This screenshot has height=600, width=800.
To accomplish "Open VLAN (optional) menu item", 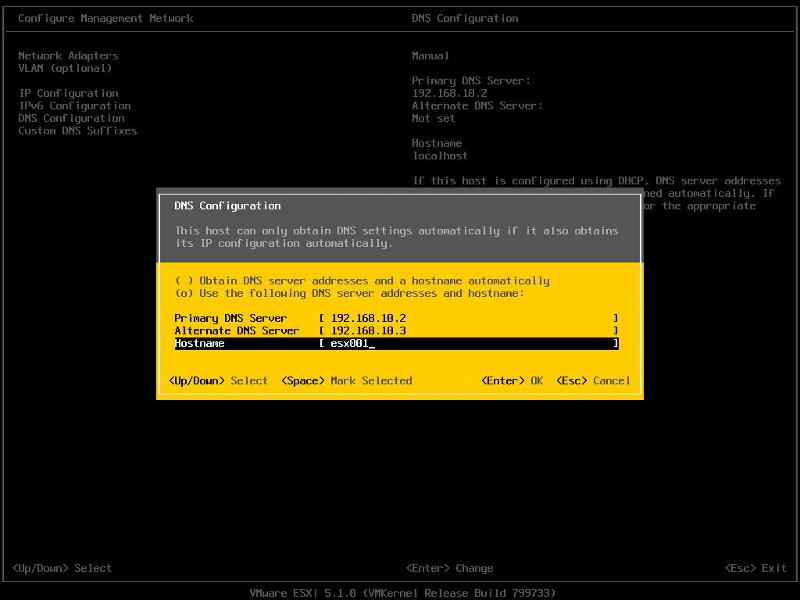I will click(65, 68).
